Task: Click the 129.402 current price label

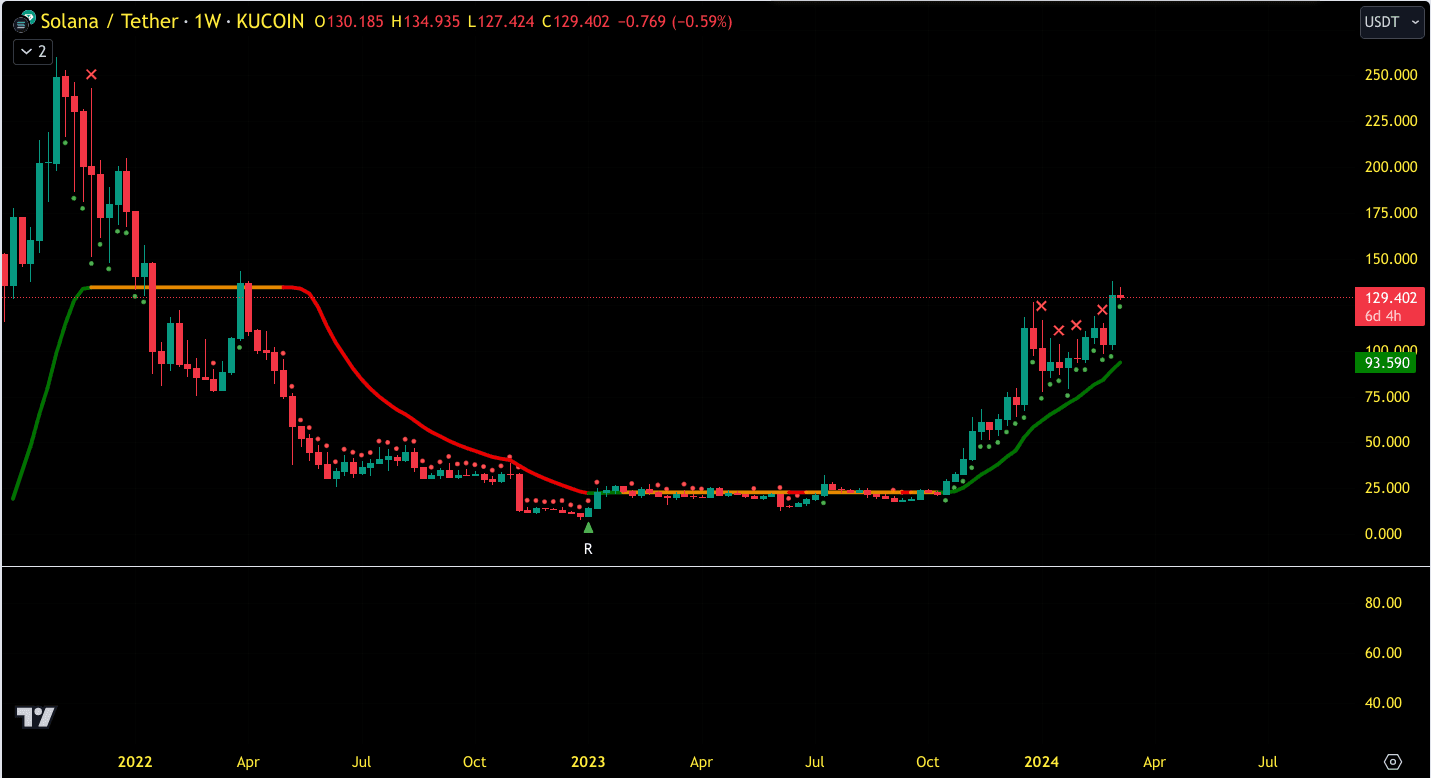Action: [x=1390, y=298]
